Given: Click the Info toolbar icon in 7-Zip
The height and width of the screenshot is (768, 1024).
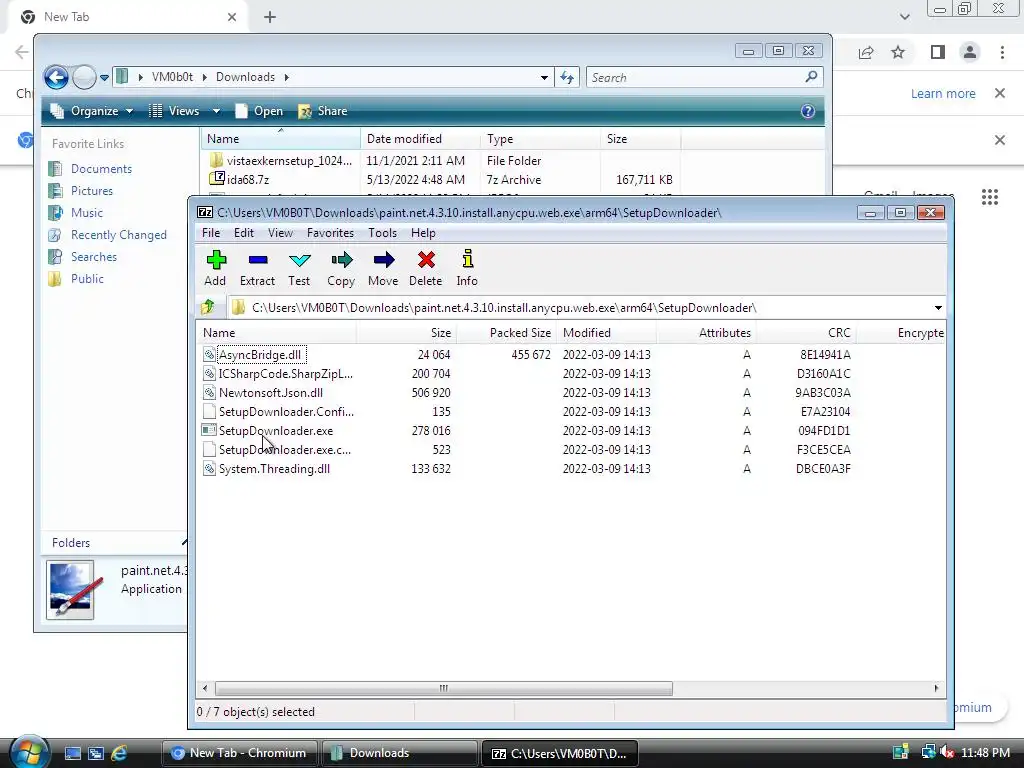Looking at the screenshot, I should tap(467, 268).
